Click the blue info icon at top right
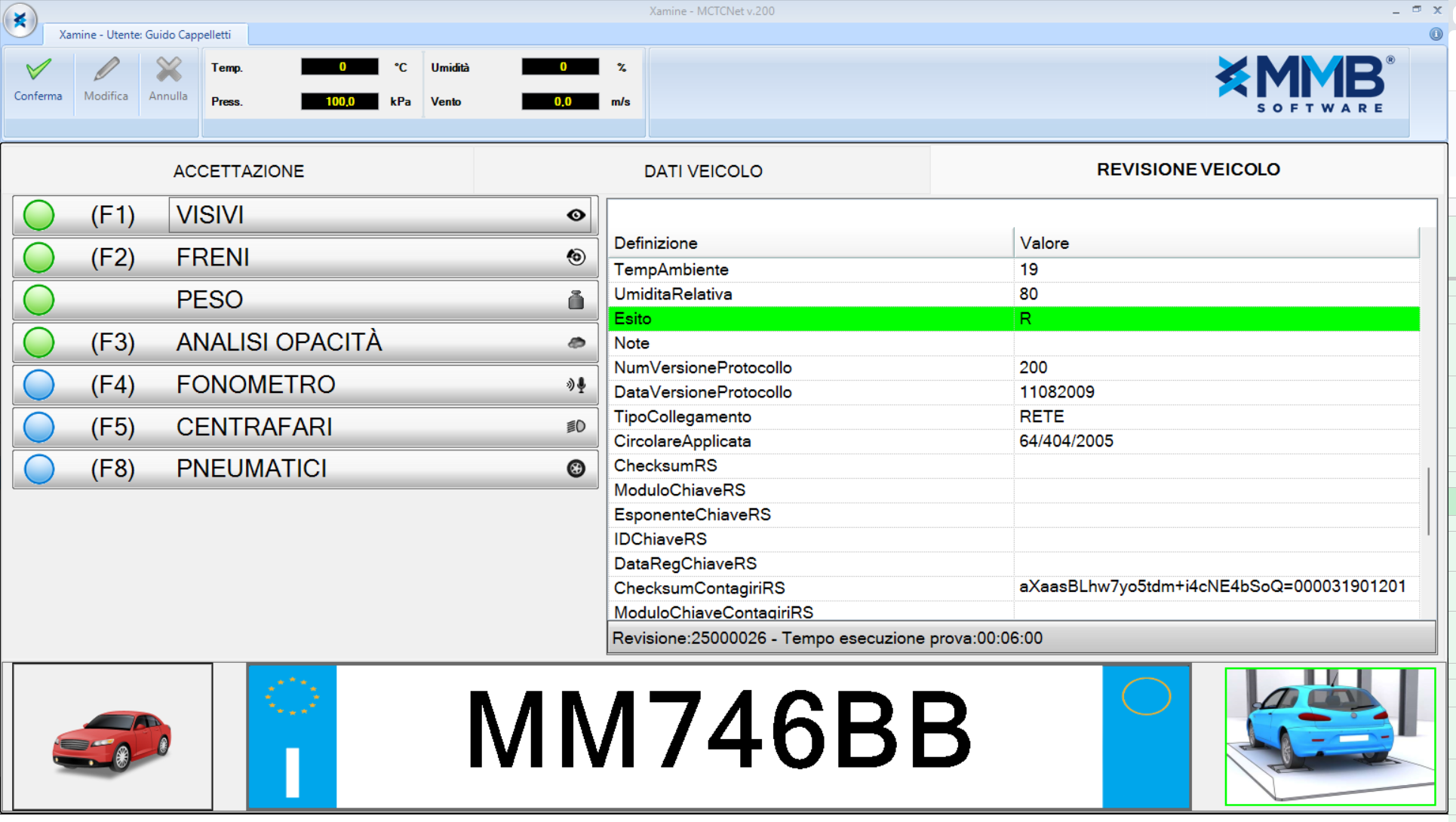The height and width of the screenshot is (822, 1456). point(1436,34)
